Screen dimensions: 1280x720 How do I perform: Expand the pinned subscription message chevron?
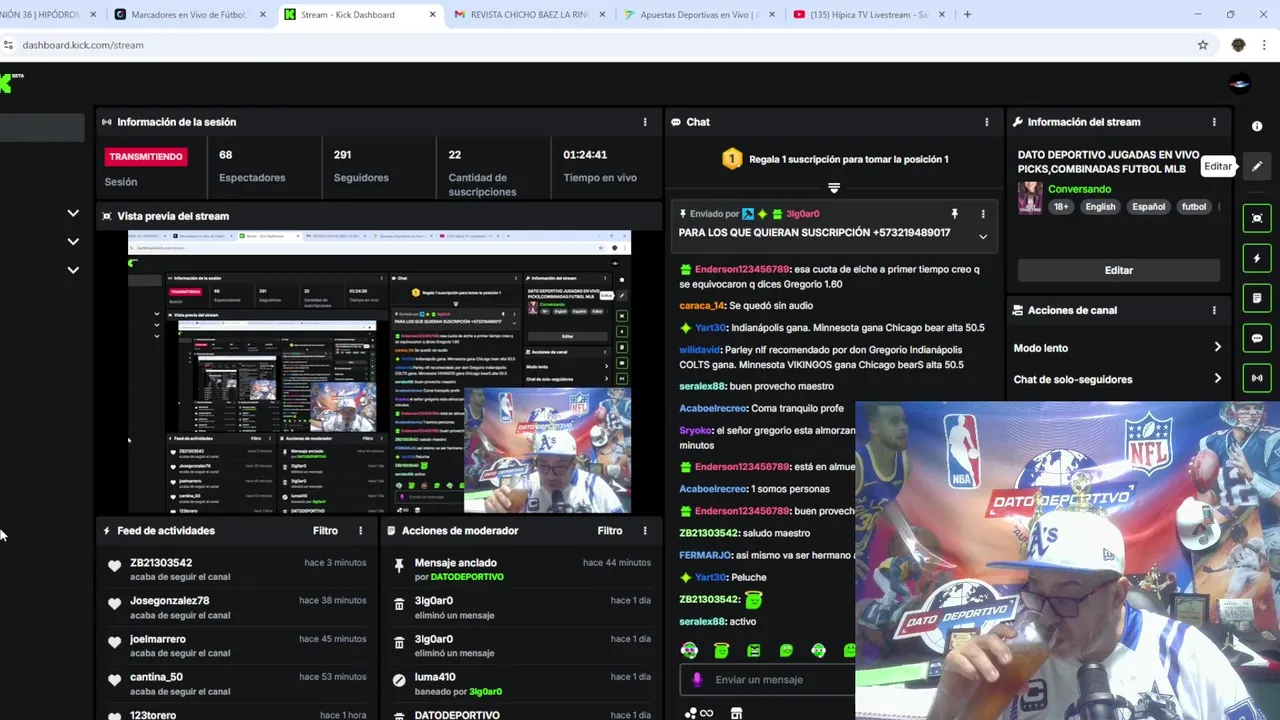coord(982,237)
